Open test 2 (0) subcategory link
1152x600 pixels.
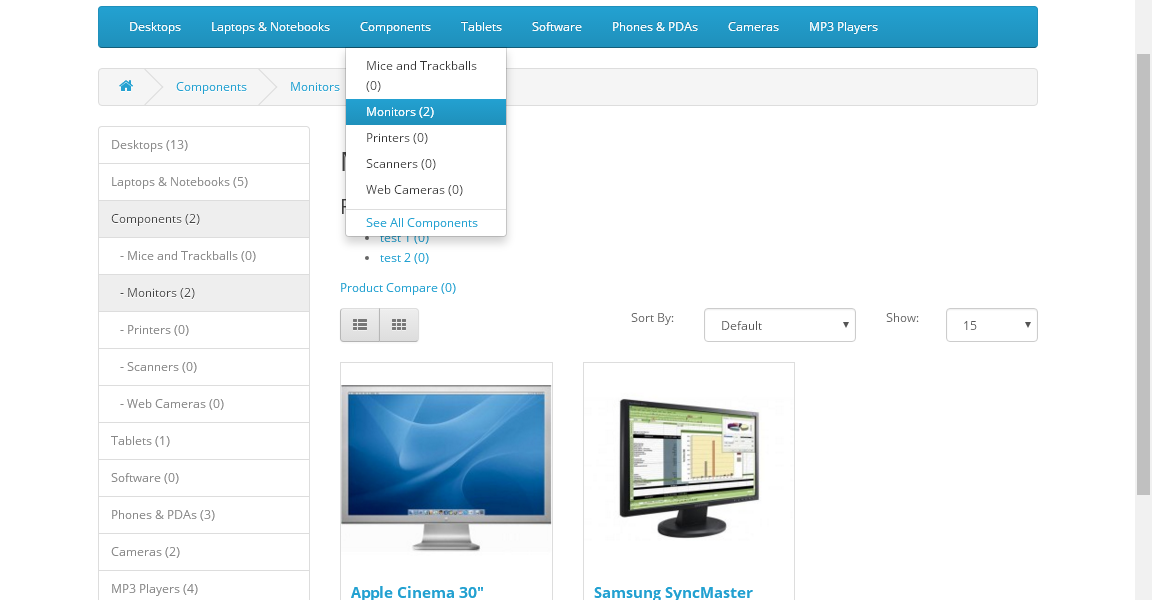[404, 258]
